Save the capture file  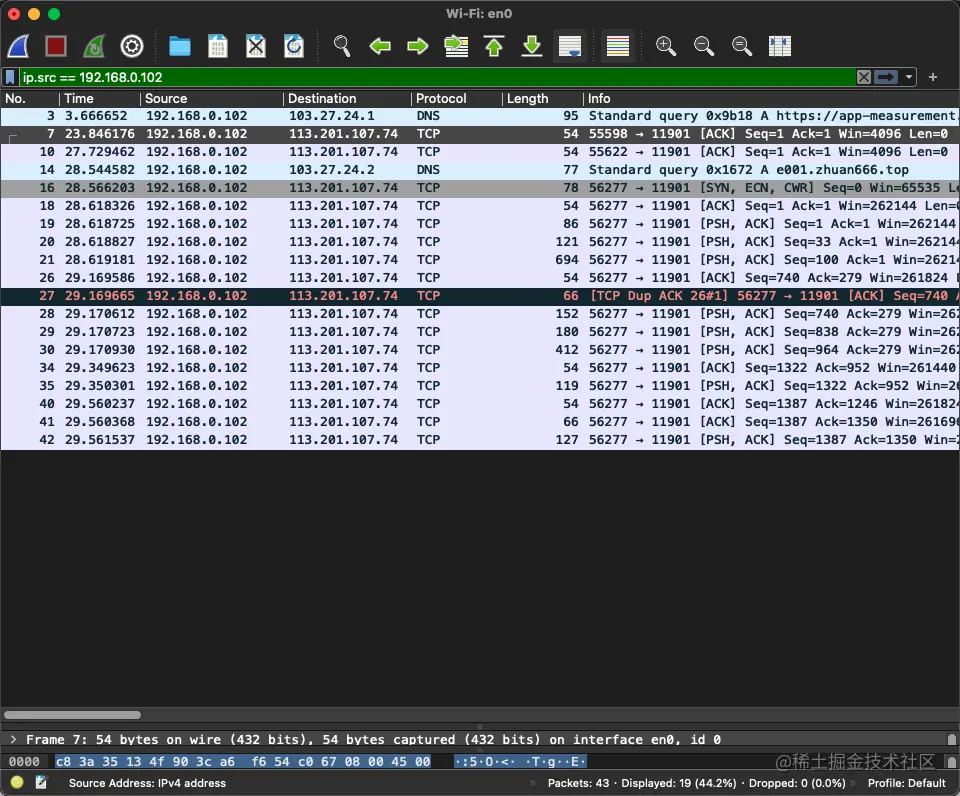(x=217, y=47)
